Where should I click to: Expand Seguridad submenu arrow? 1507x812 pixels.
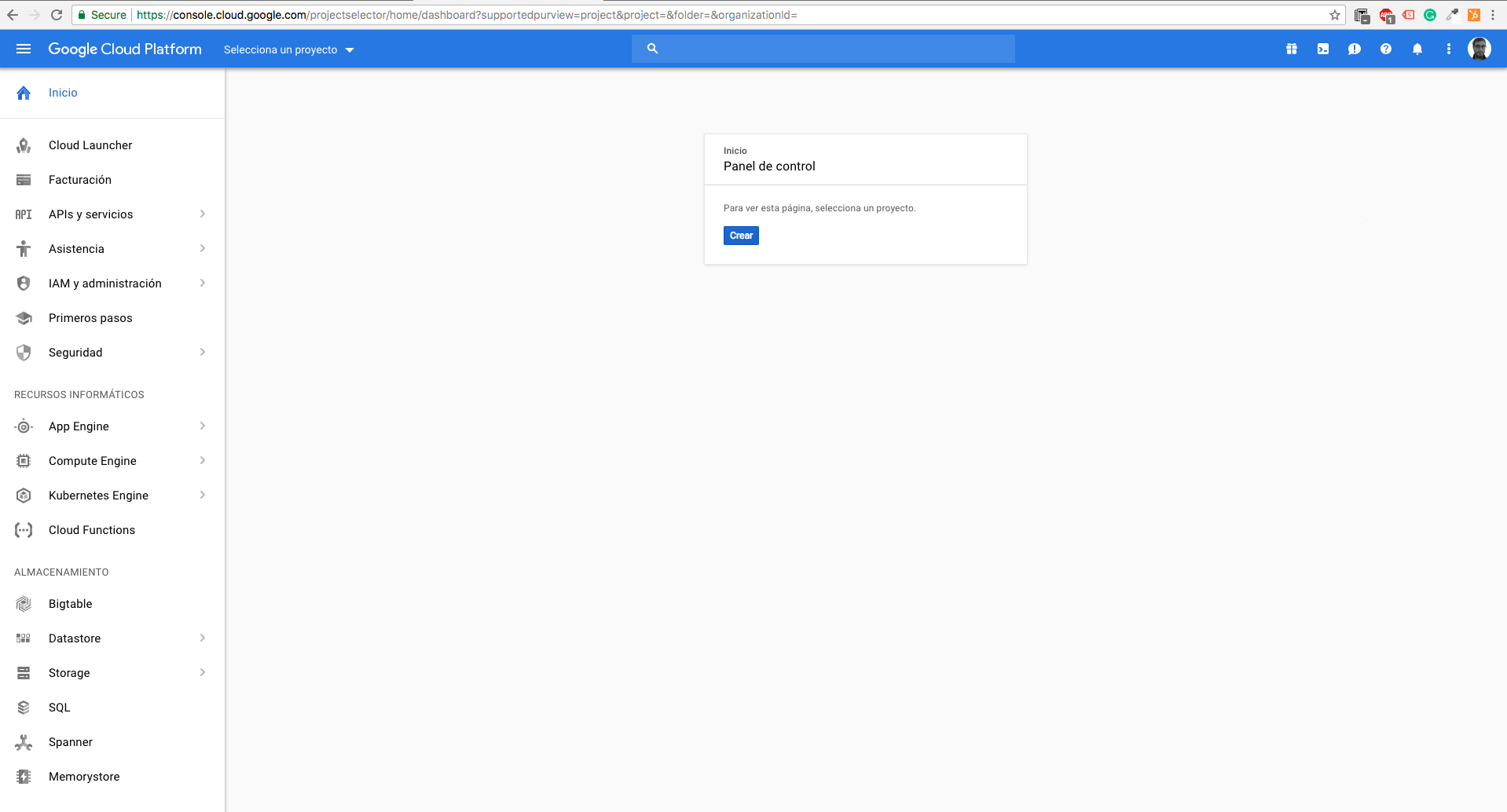click(203, 352)
